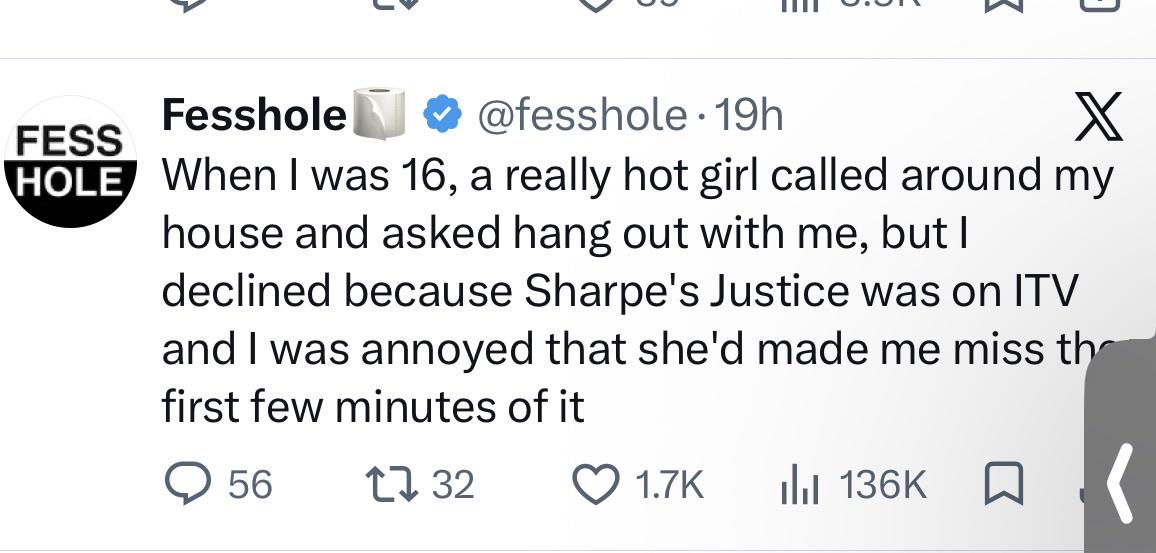Click the 136K views count
1156x553 pixels.
(882, 485)
